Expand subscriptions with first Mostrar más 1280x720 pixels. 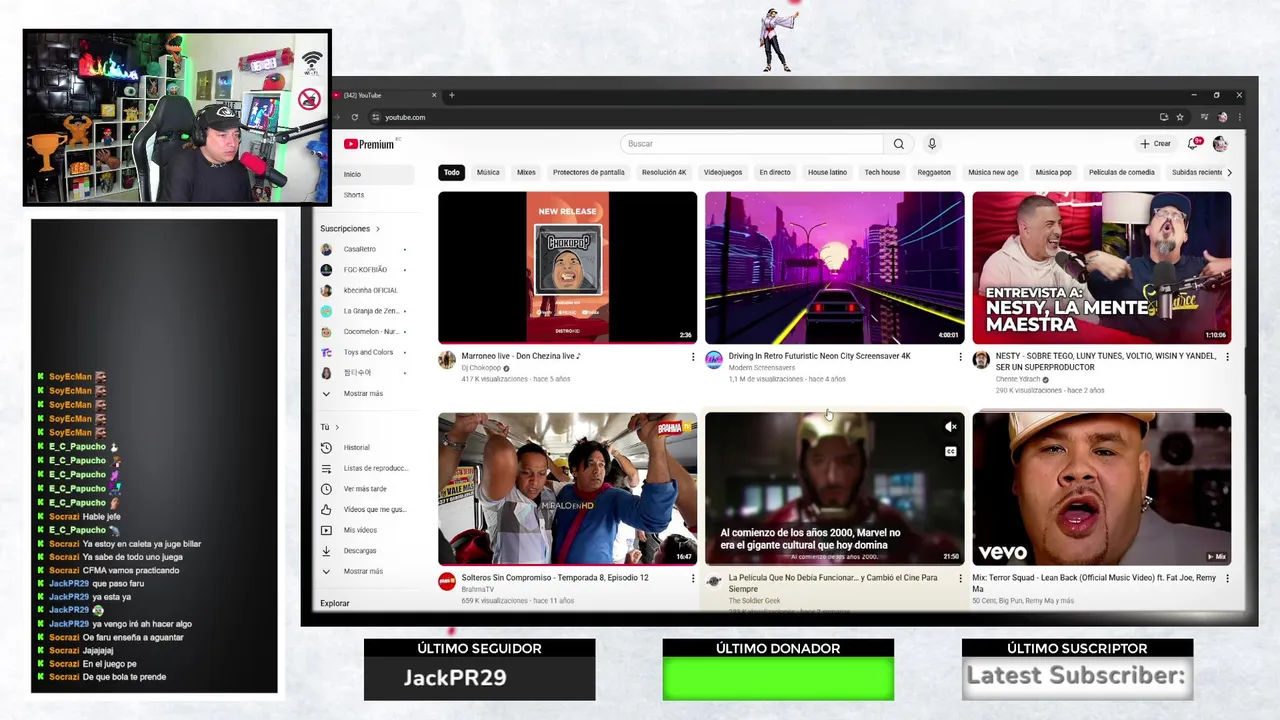[x=364, y=393]
